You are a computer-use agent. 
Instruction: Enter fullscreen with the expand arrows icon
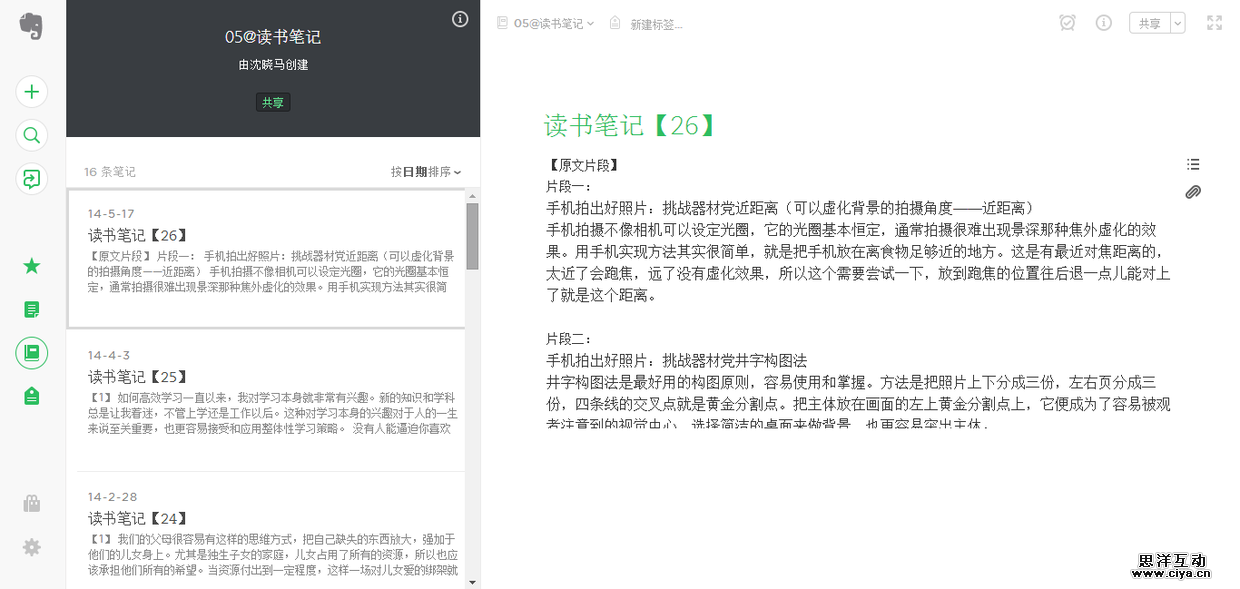click(1213, 22)
